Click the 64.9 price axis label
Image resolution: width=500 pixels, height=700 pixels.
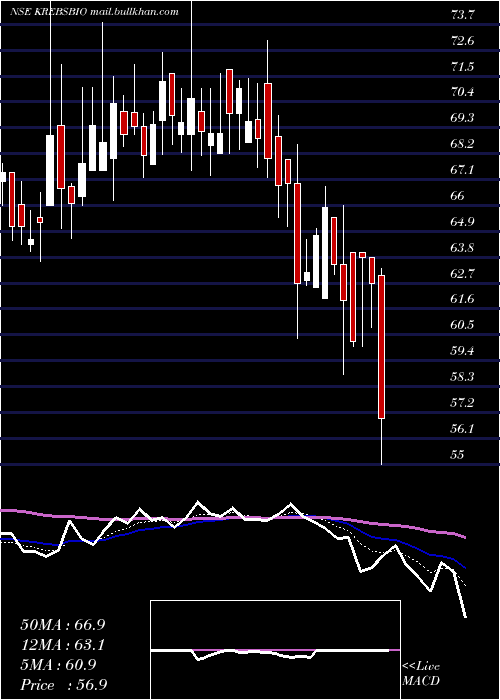tap(463, 222)
